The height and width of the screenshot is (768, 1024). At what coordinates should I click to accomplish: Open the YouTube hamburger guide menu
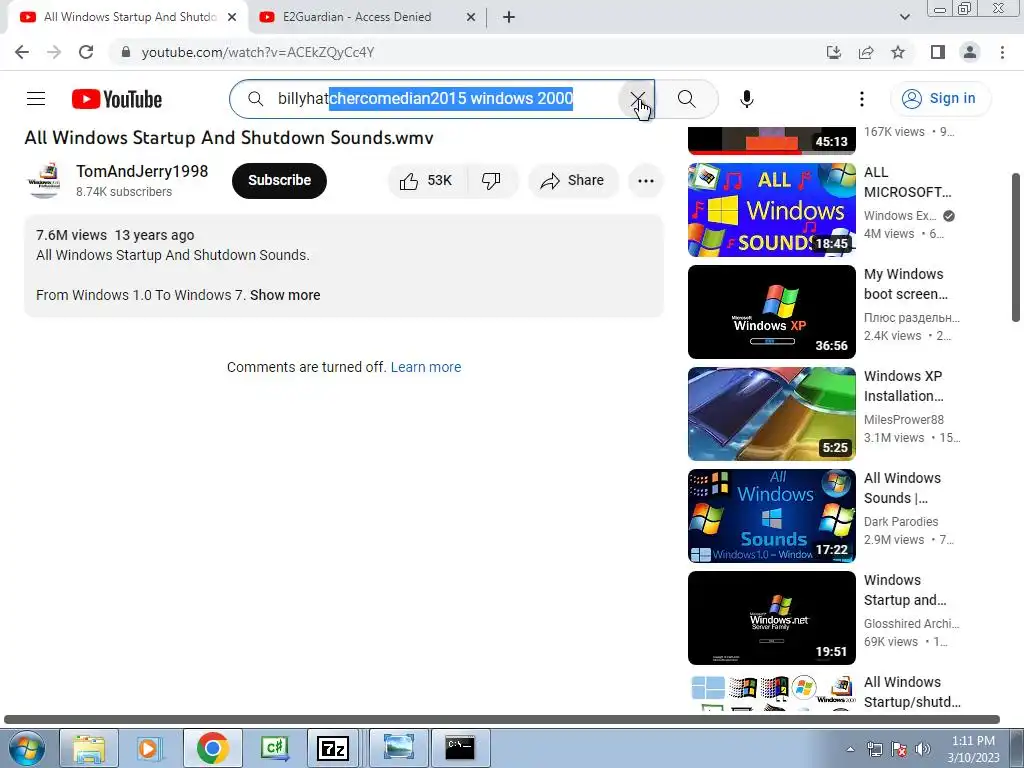pyautogui.click(x=36, y=99)
